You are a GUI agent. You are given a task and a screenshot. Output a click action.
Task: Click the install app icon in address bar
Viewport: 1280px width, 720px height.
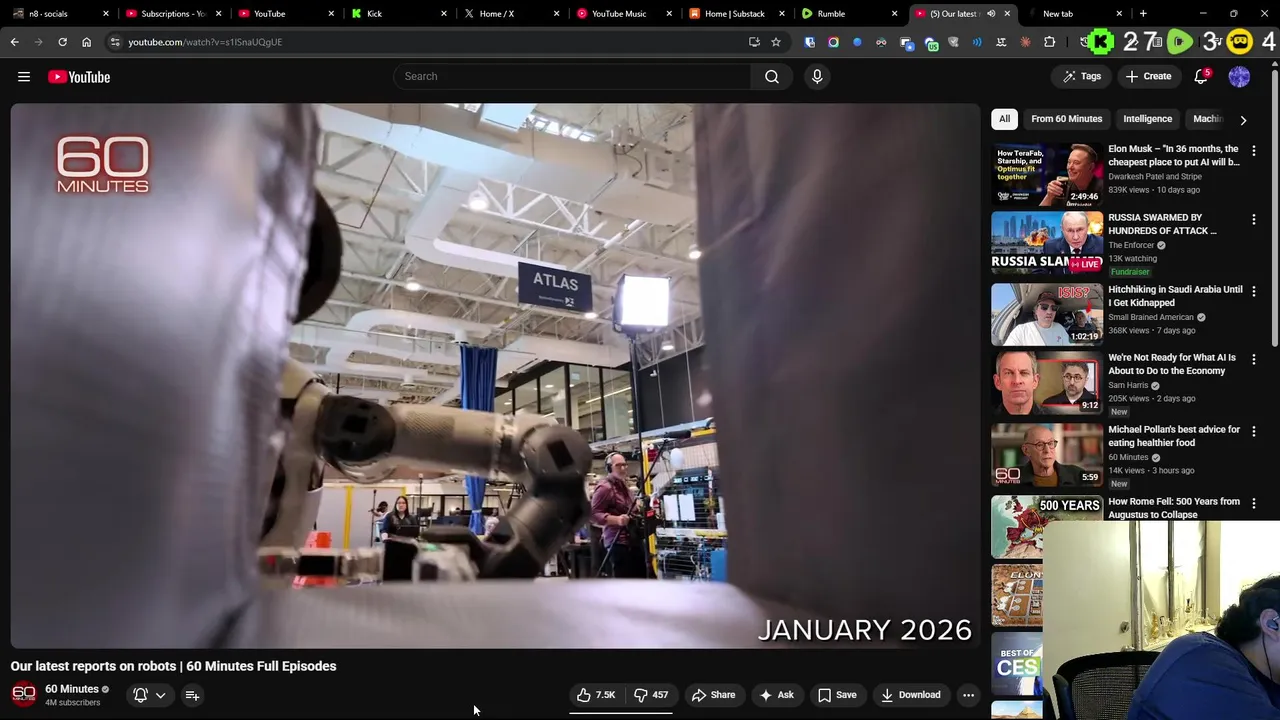[754, 42]
